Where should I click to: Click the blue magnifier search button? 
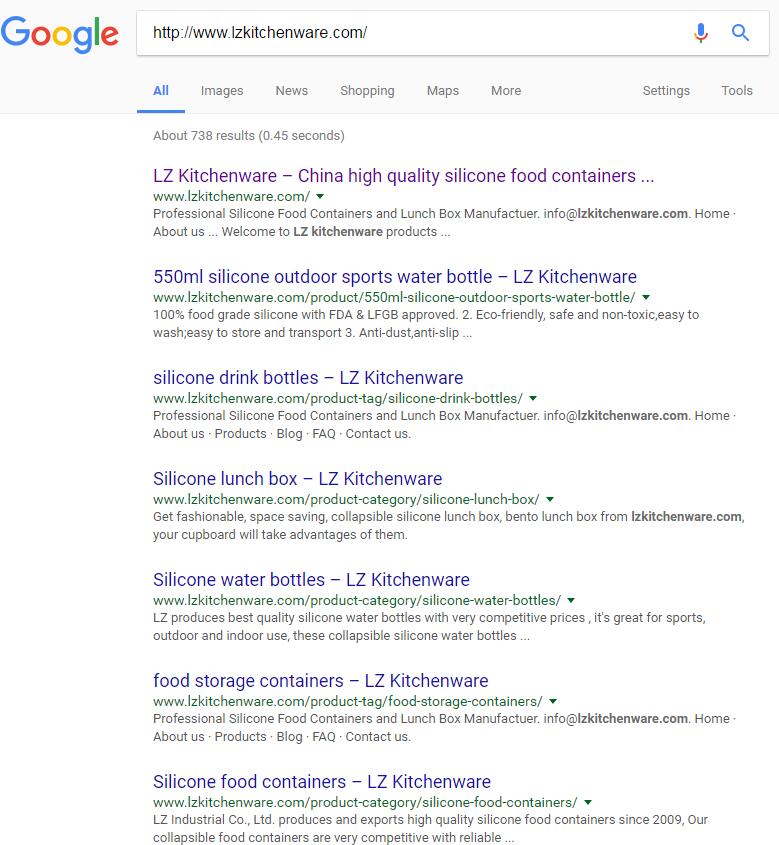tap(740, 33)
